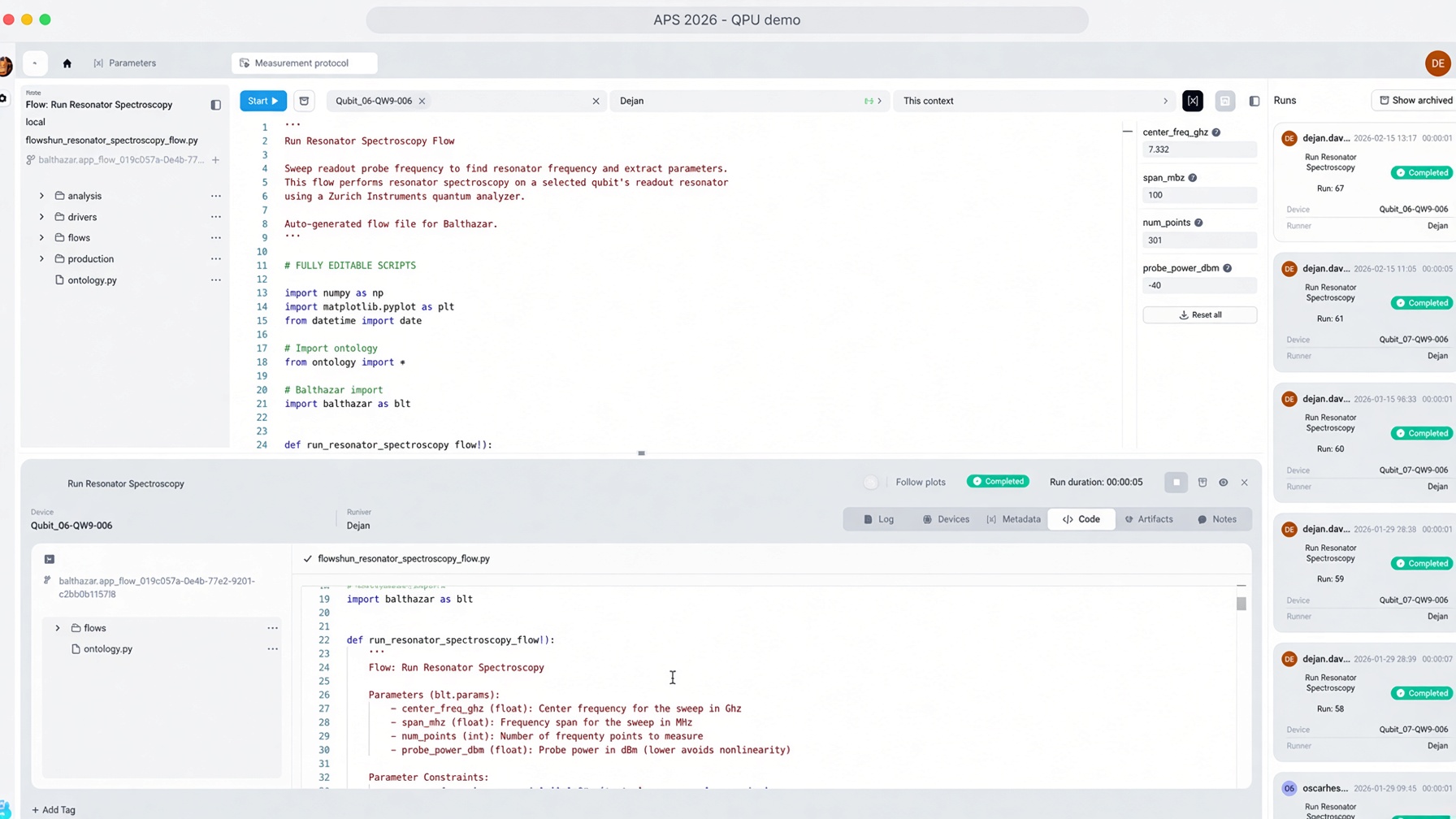Open the collapsed dropdown left of home
Screen dimensions: 1456x819
(x=35, y=63)
